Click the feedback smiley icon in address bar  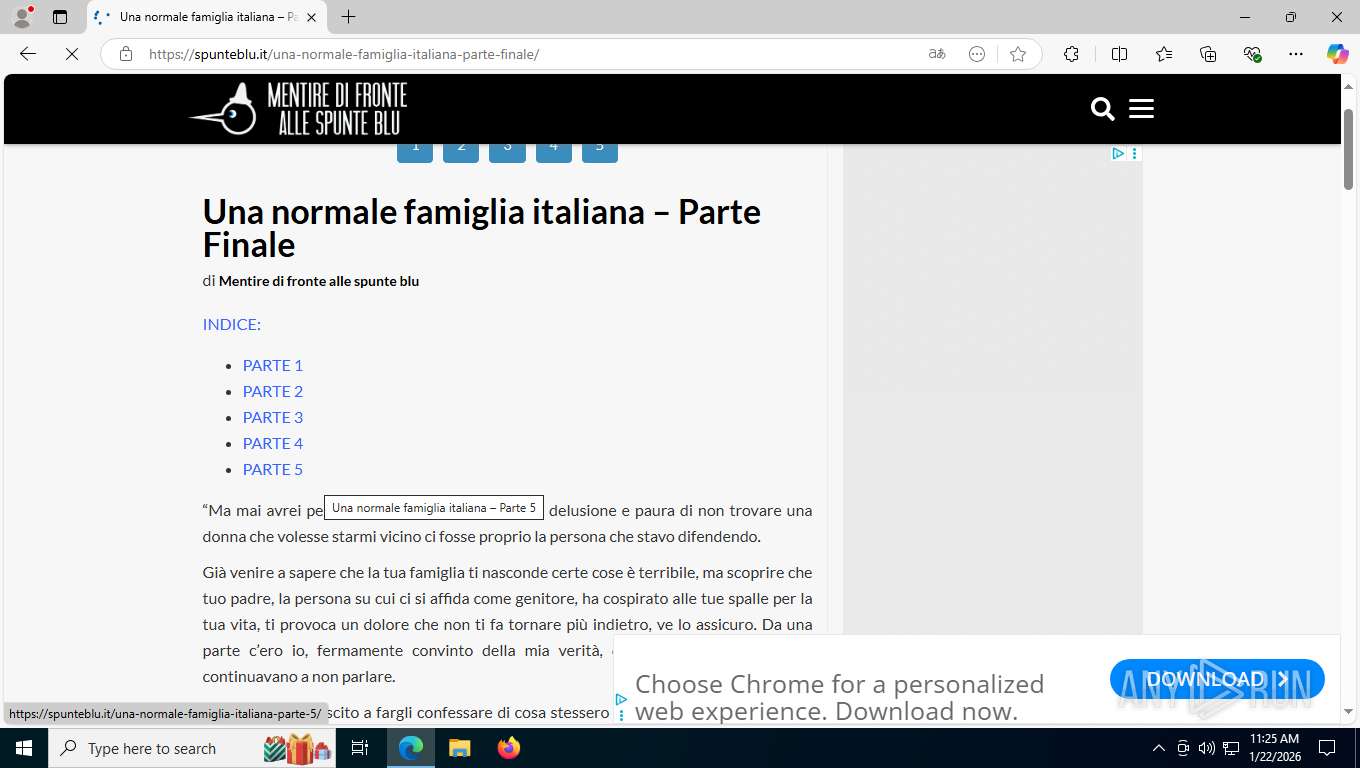(x=977, y=54)
